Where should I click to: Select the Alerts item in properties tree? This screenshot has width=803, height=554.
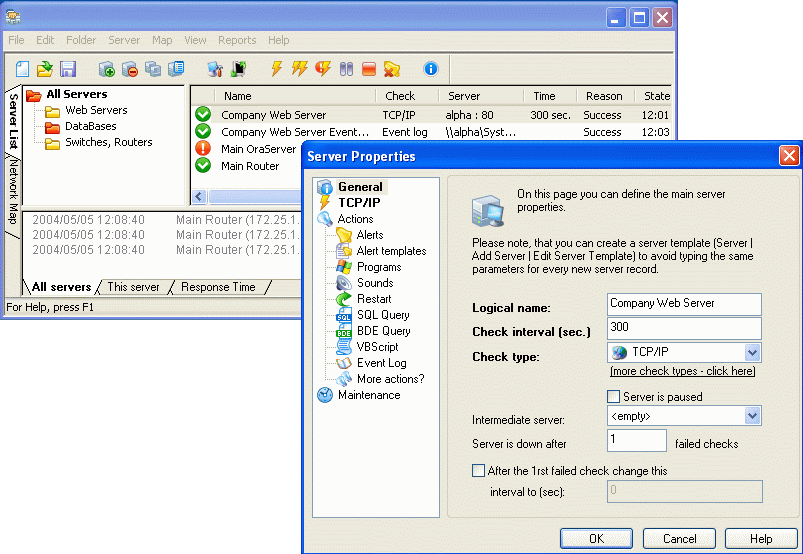pyautogui.click(x=369, y=235)
